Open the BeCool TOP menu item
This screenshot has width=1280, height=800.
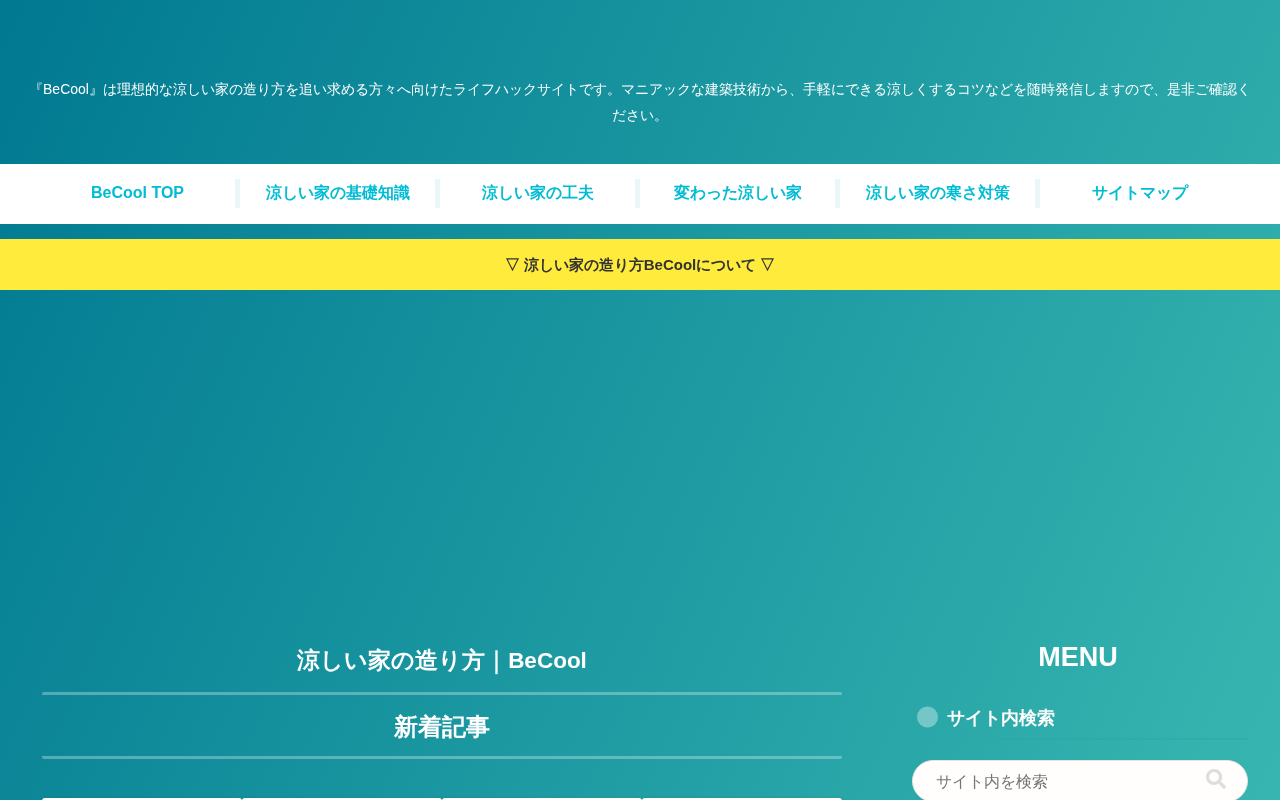pos(137,193)
